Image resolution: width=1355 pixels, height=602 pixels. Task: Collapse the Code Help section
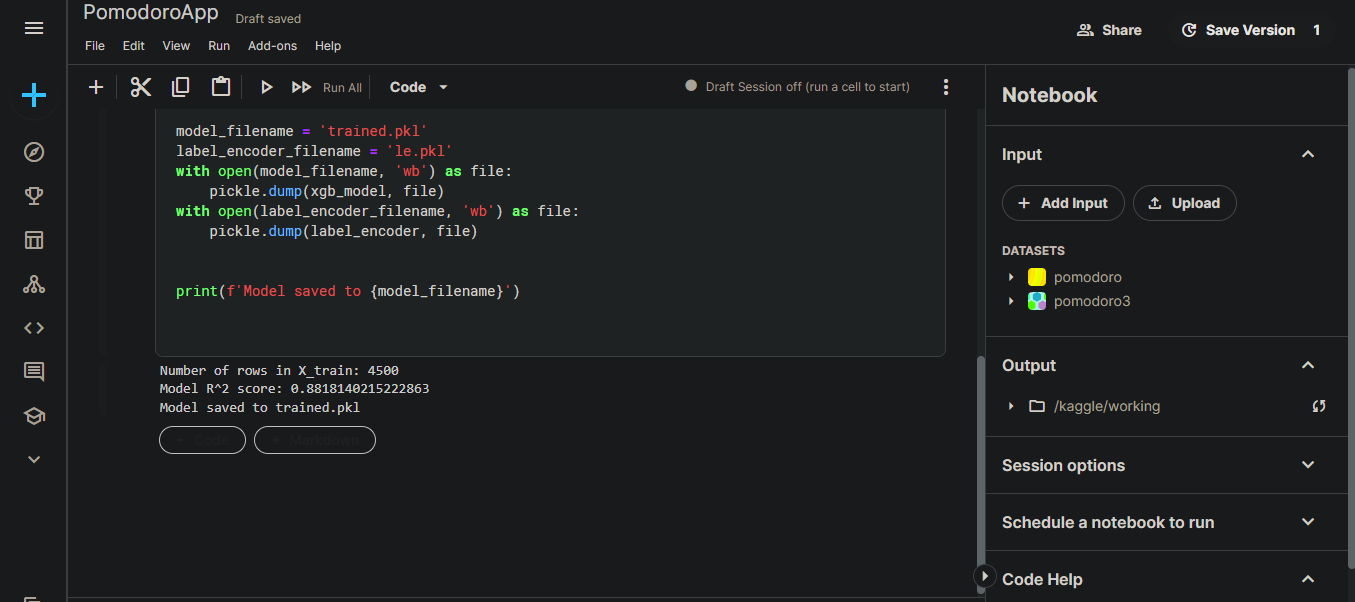click(1308, 579)
